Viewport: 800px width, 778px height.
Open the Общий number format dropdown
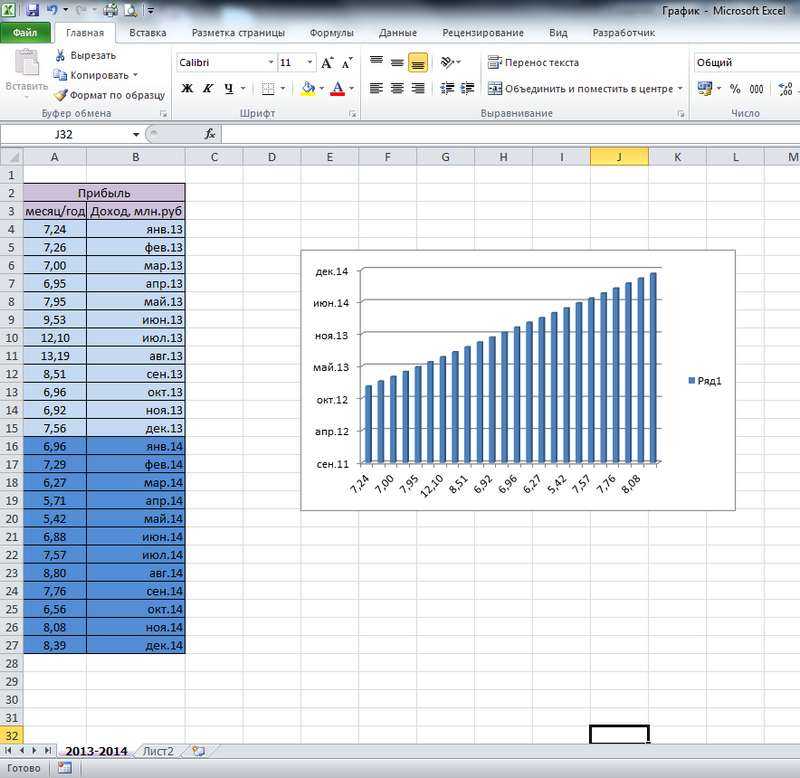click(746, 62)
